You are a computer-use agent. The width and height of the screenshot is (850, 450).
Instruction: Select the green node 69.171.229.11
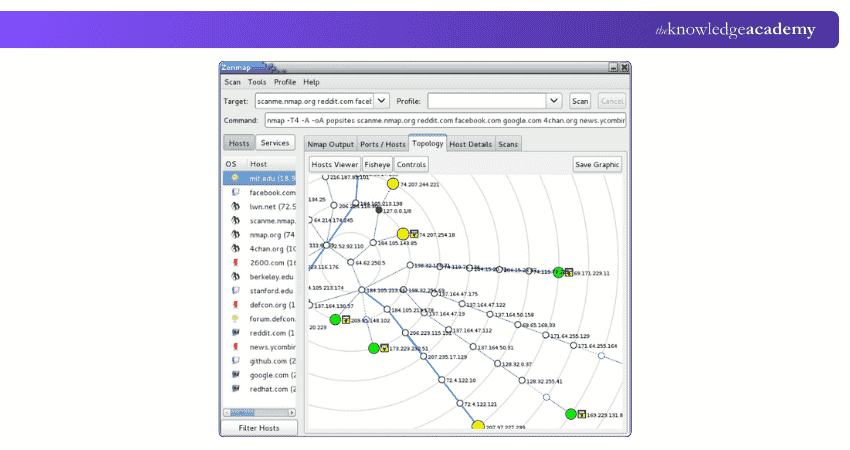[x=558, y=273]
